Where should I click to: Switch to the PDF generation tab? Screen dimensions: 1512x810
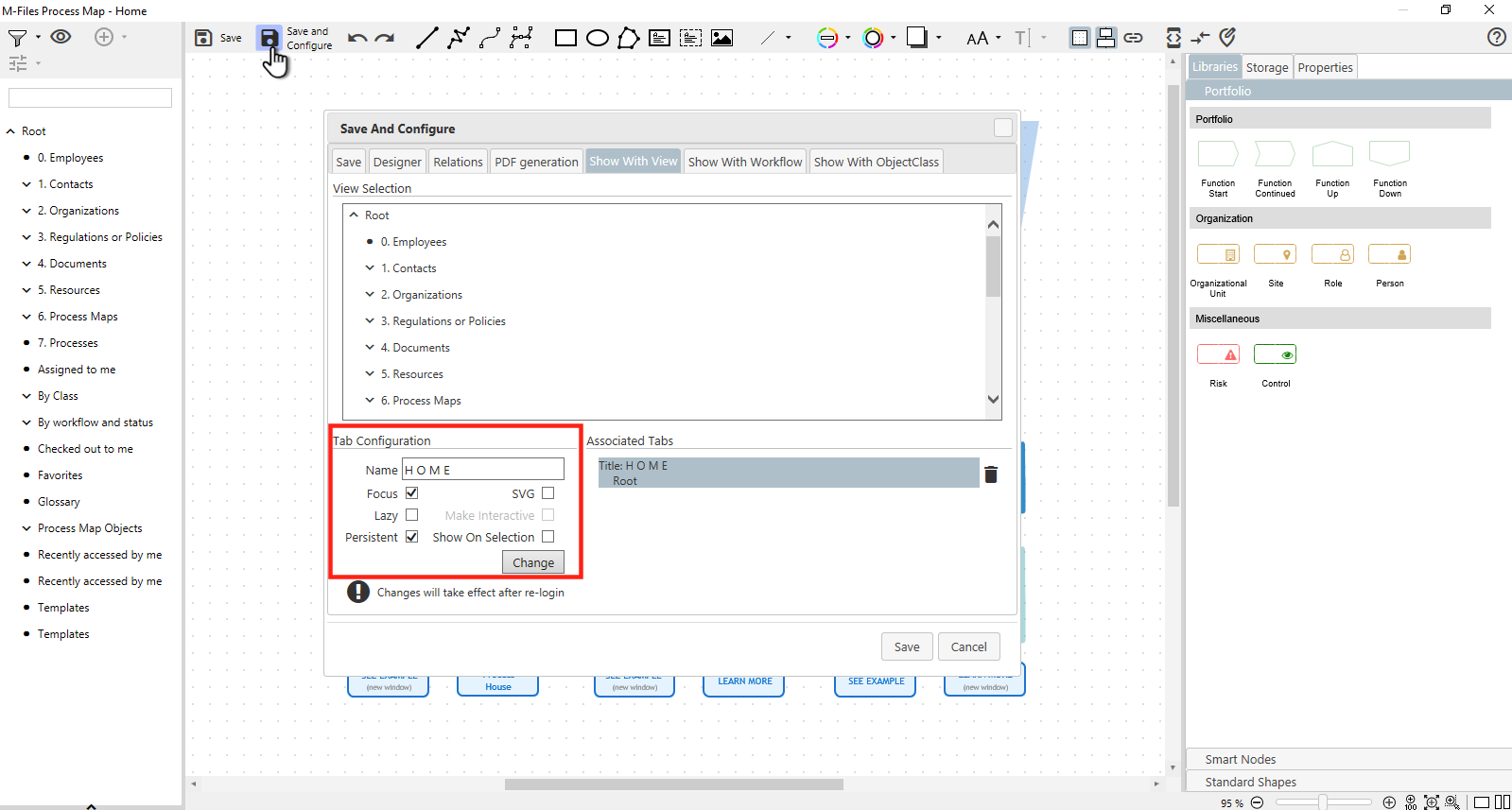click(x=536, y=162)
